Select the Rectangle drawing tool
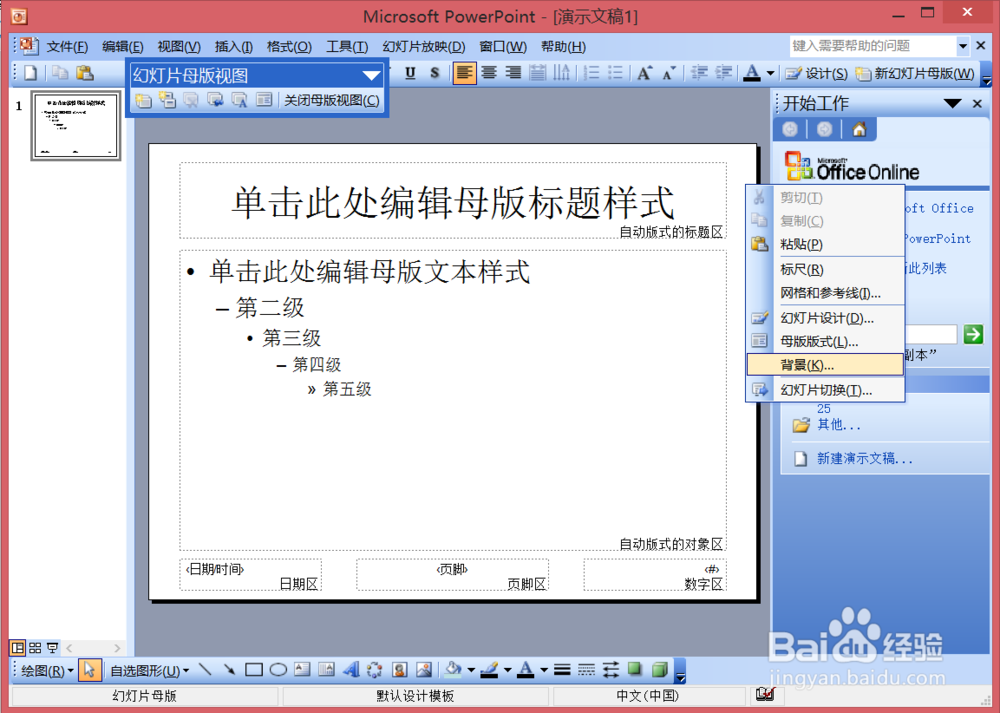The width and height of the screenshot is (1000, 713). pyautogui.click(x=254, y=670)
